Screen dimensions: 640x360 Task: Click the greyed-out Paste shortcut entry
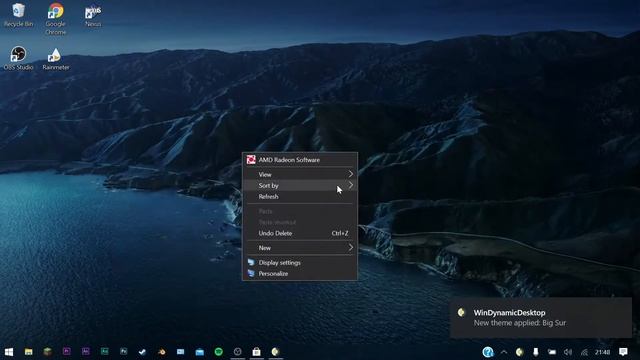click(300, 222)
